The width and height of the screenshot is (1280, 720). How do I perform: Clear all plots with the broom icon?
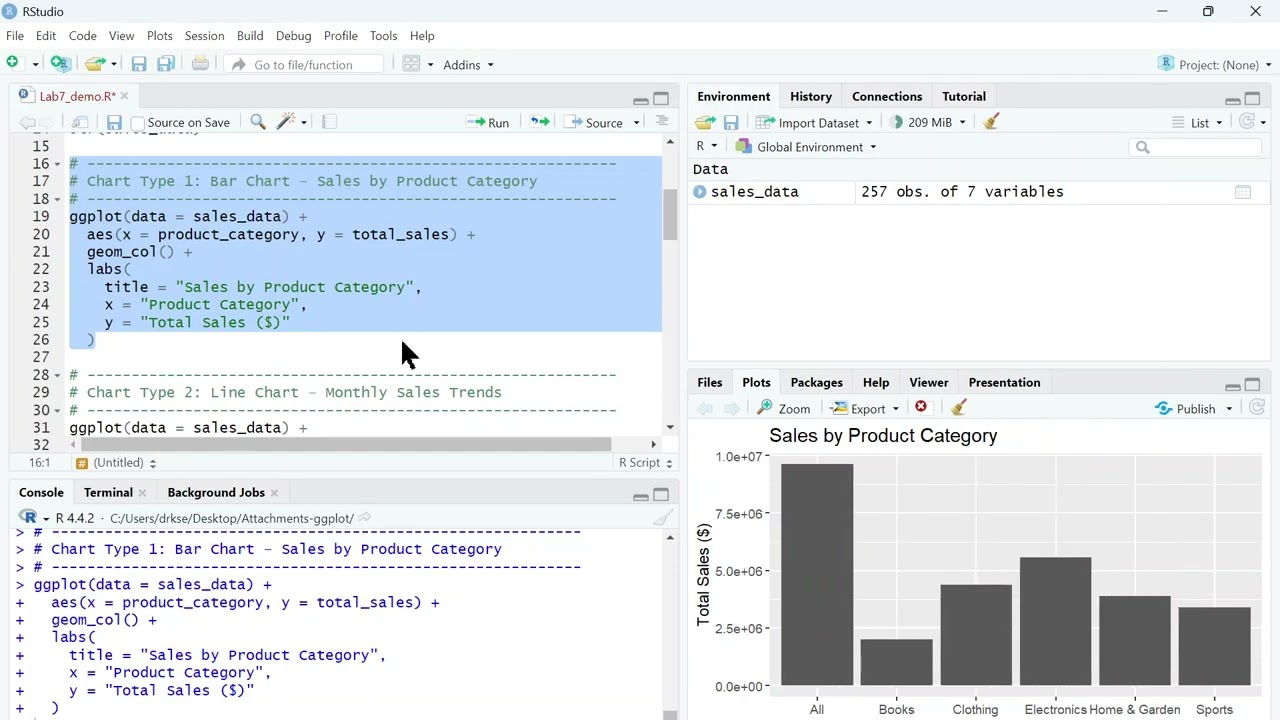[x=958, y=408]
